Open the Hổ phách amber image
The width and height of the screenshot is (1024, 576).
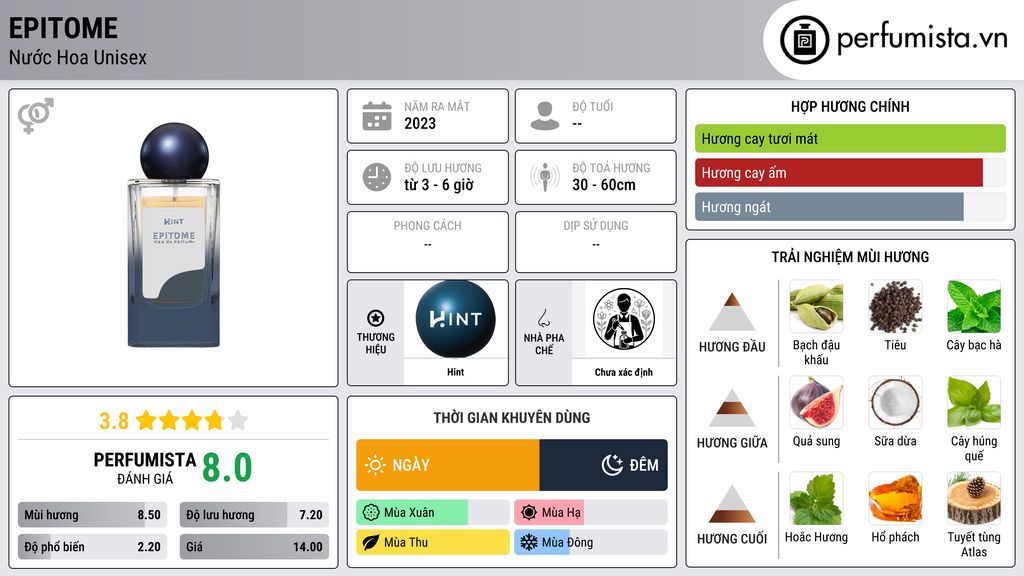point(895,498)
